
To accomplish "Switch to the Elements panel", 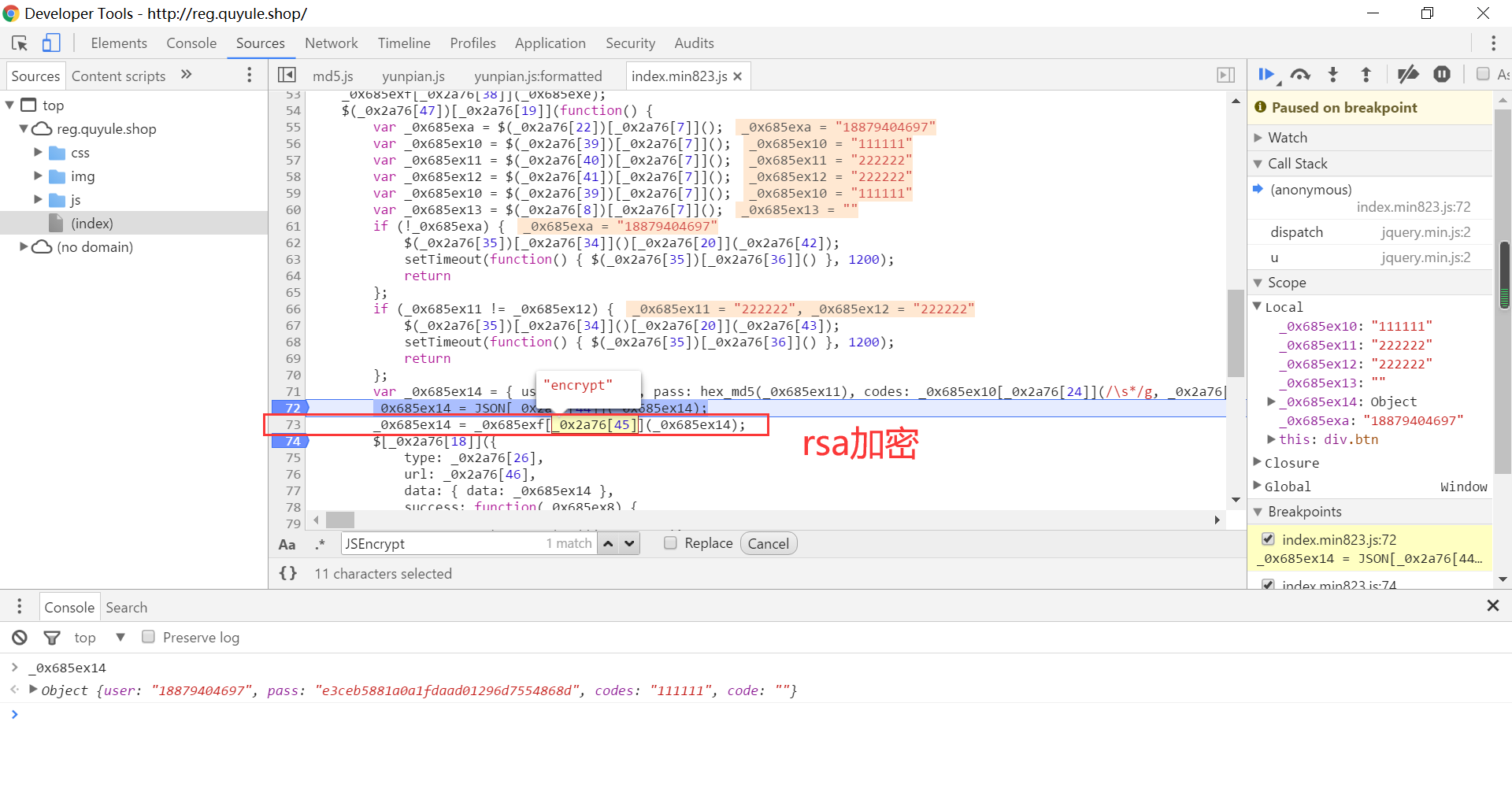I will pos(119,43).
